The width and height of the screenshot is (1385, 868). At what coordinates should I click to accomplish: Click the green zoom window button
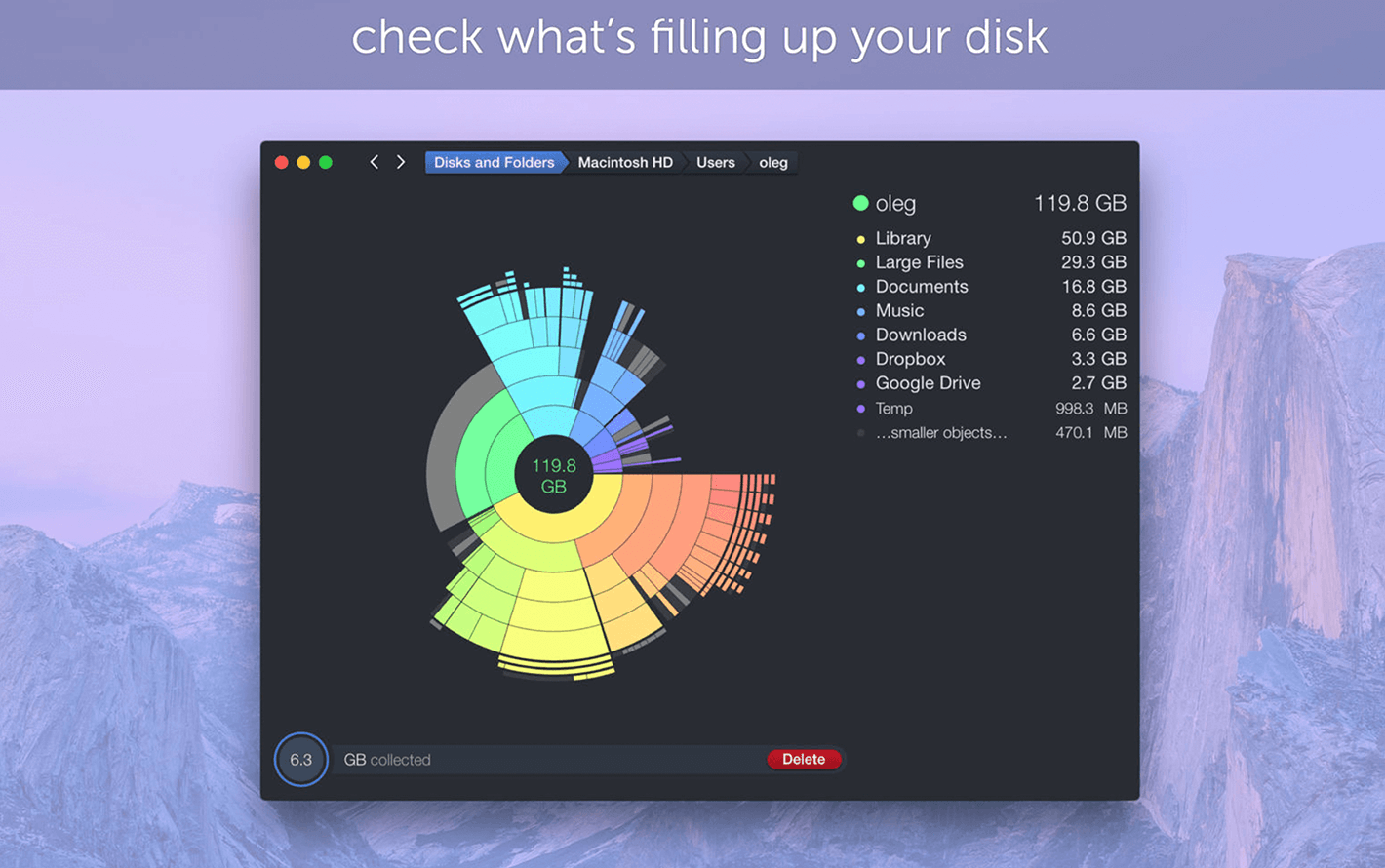tap(326, 162)
